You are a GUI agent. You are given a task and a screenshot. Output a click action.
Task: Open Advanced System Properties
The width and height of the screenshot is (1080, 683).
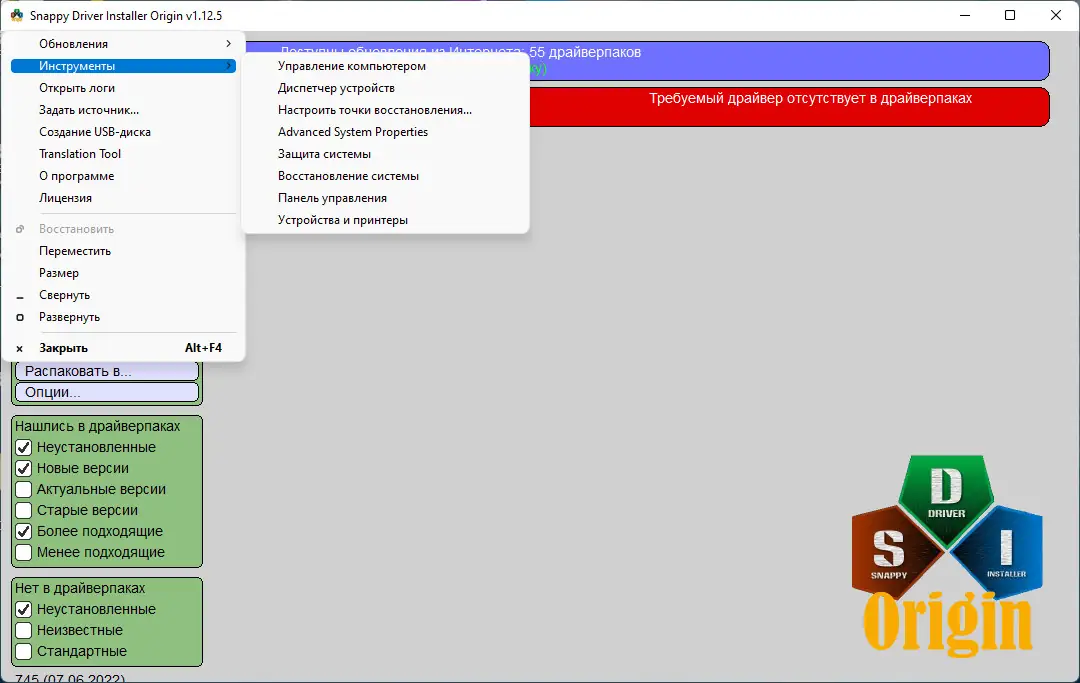[x=352, y=131]
